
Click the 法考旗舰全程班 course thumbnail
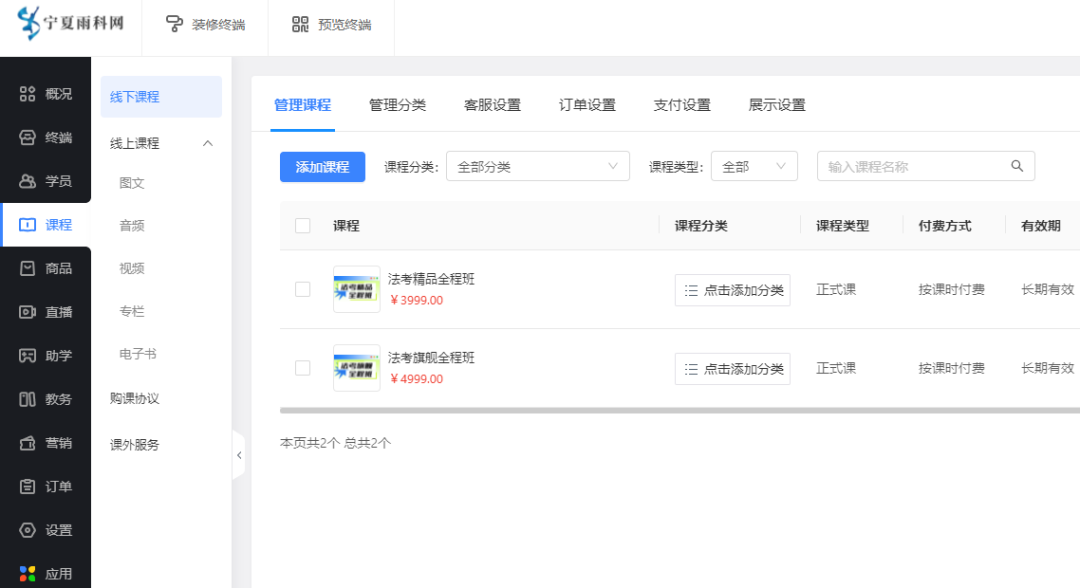point(356,368)
